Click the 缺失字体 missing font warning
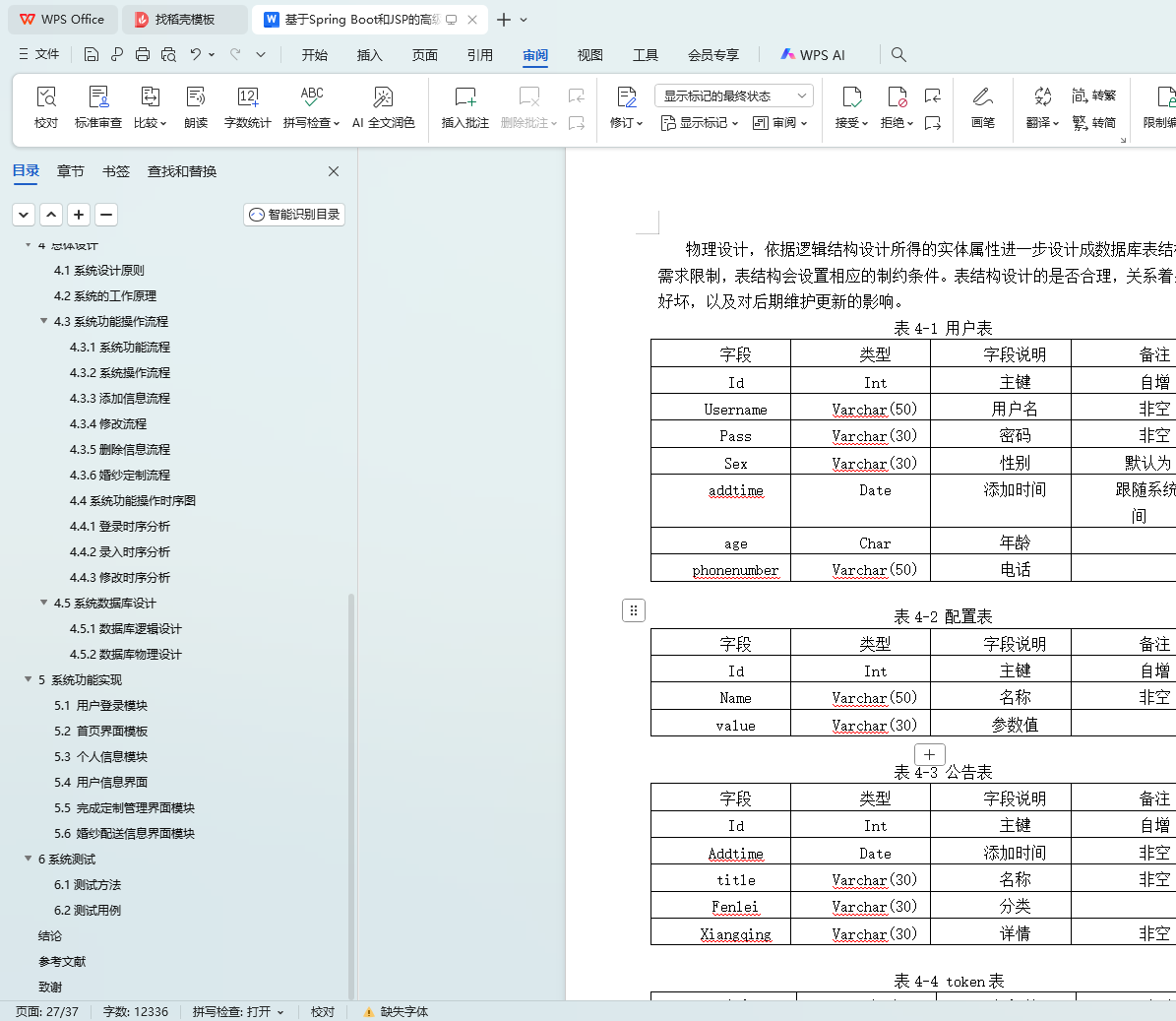This screenshot has height=1021, width=1176. coord(396,1011)
